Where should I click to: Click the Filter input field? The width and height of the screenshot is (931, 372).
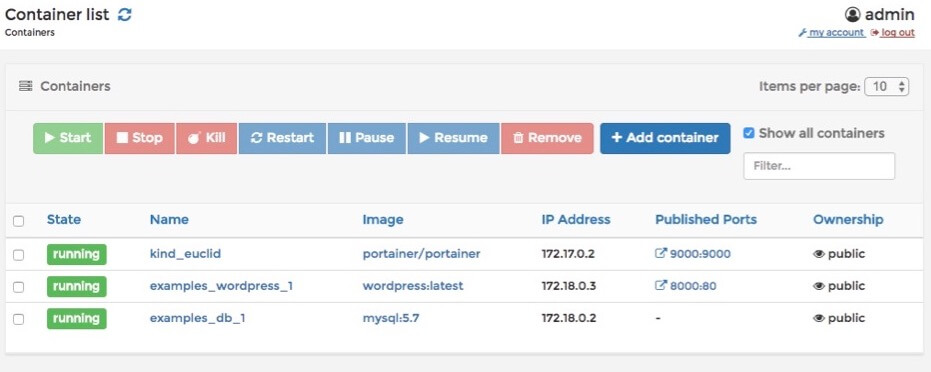tap(819, 166)
